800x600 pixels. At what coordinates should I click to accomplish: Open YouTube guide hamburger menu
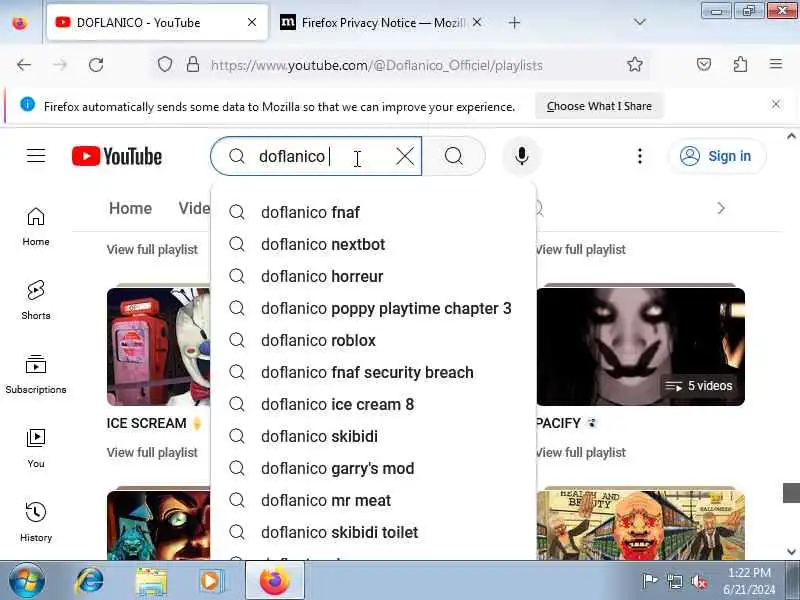coord(36,156)
